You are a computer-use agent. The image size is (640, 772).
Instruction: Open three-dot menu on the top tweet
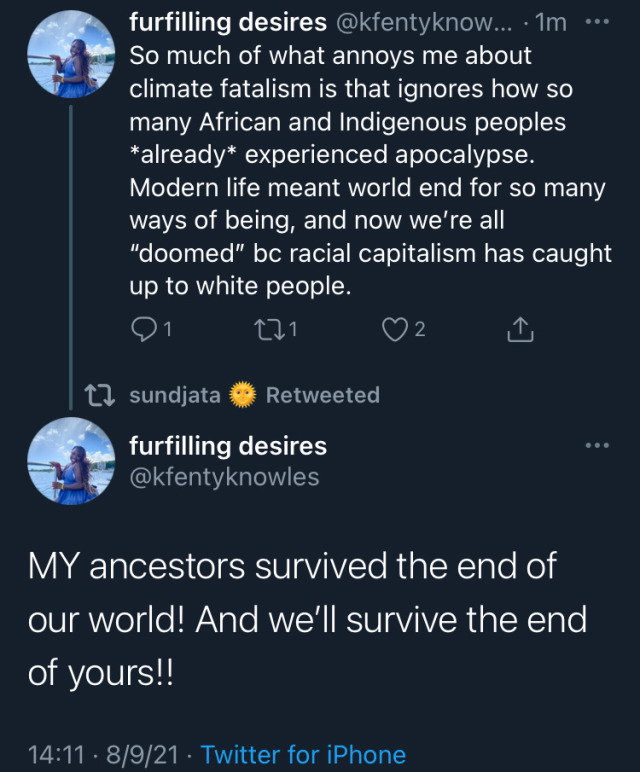[x=597, y=21]
